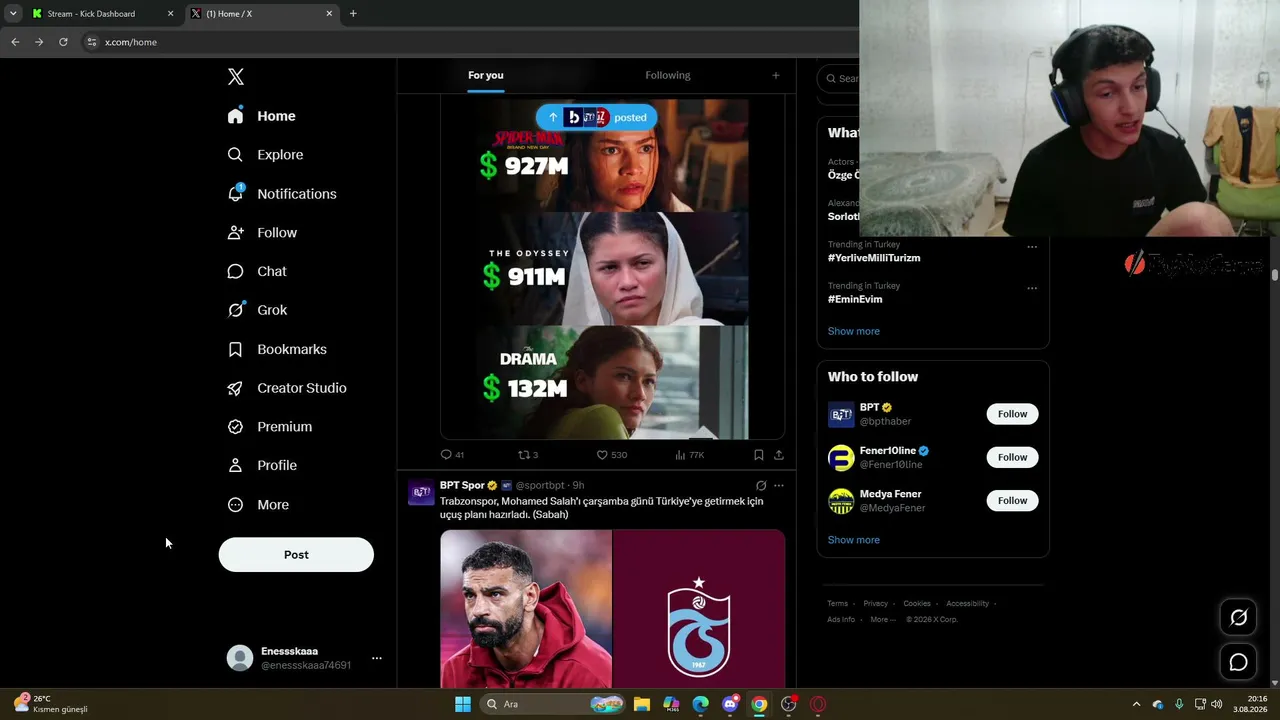This screenshot has height=720, width=1280.
Task: Open the Fener10line avatar in Who to follow
Action: click(x=841, y=458)
